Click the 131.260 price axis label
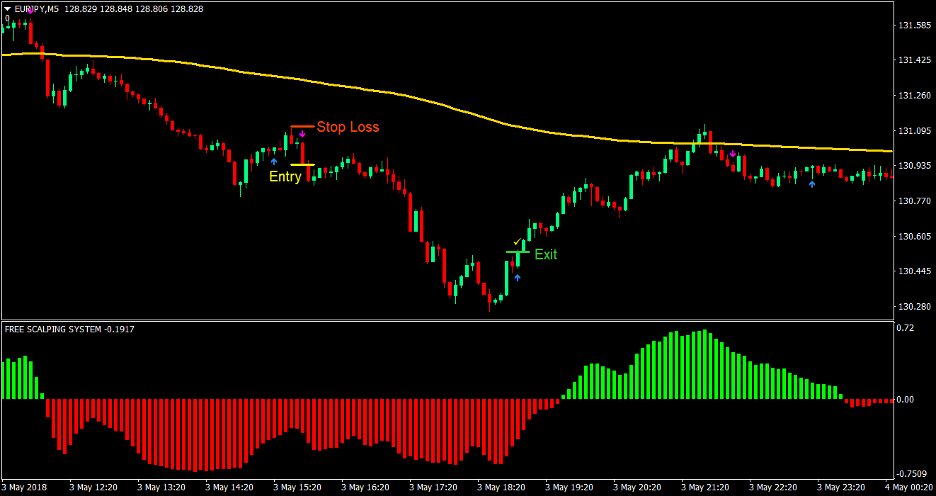Viewport: 936px width, 496px height. pos(914,95)
